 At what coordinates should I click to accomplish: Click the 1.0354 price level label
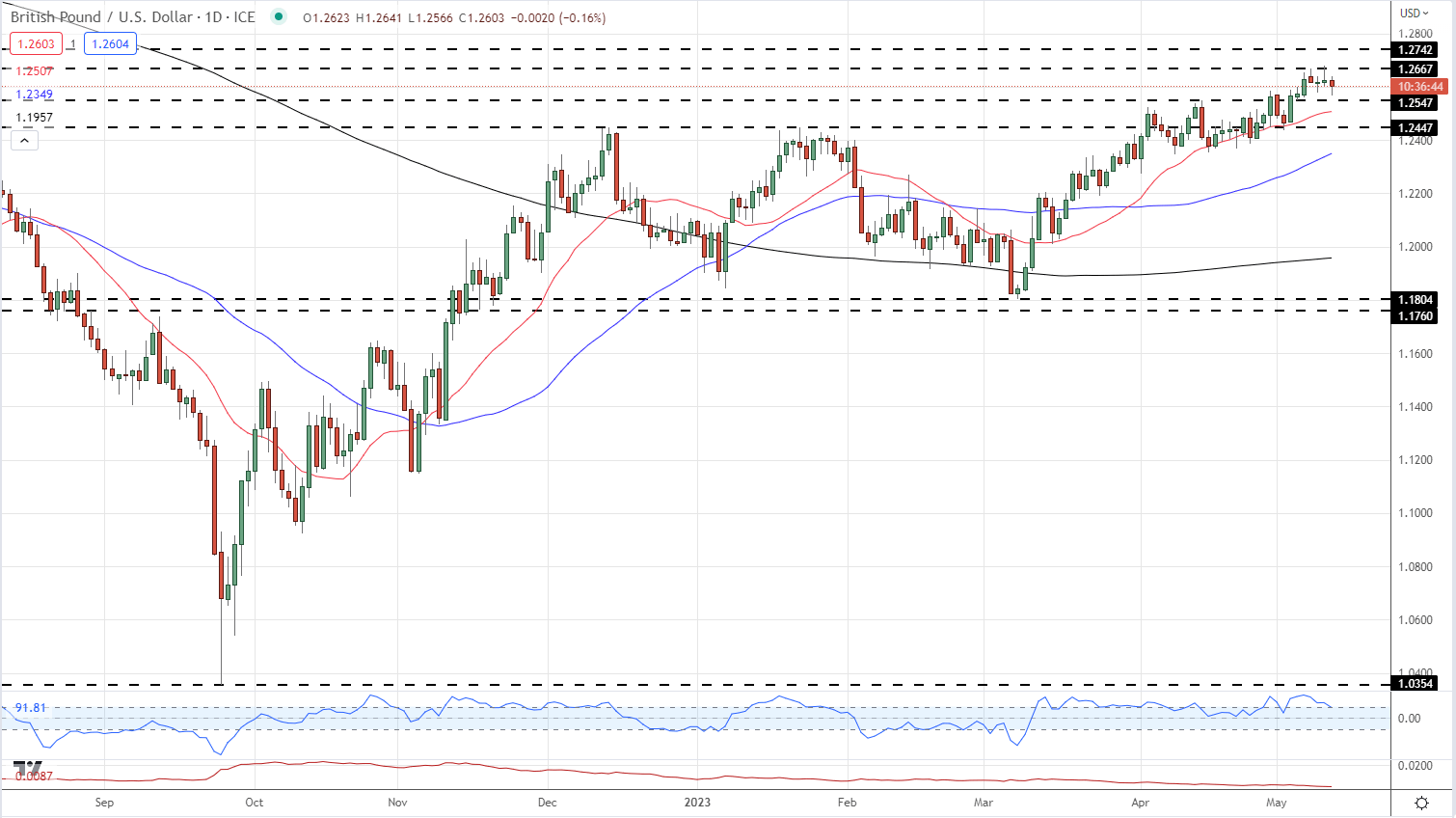pyautogui.click(x=1416, y=684)
